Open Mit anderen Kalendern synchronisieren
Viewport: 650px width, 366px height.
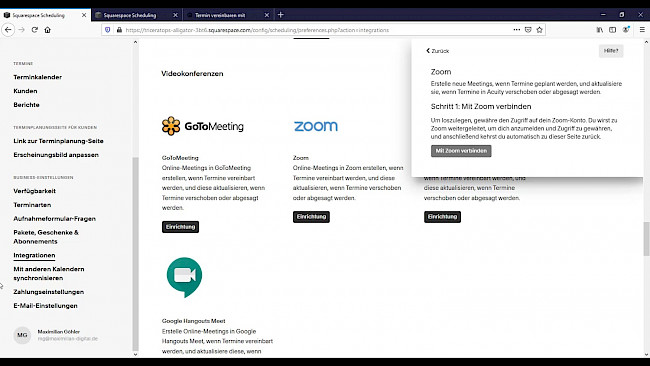coord(49,274)
